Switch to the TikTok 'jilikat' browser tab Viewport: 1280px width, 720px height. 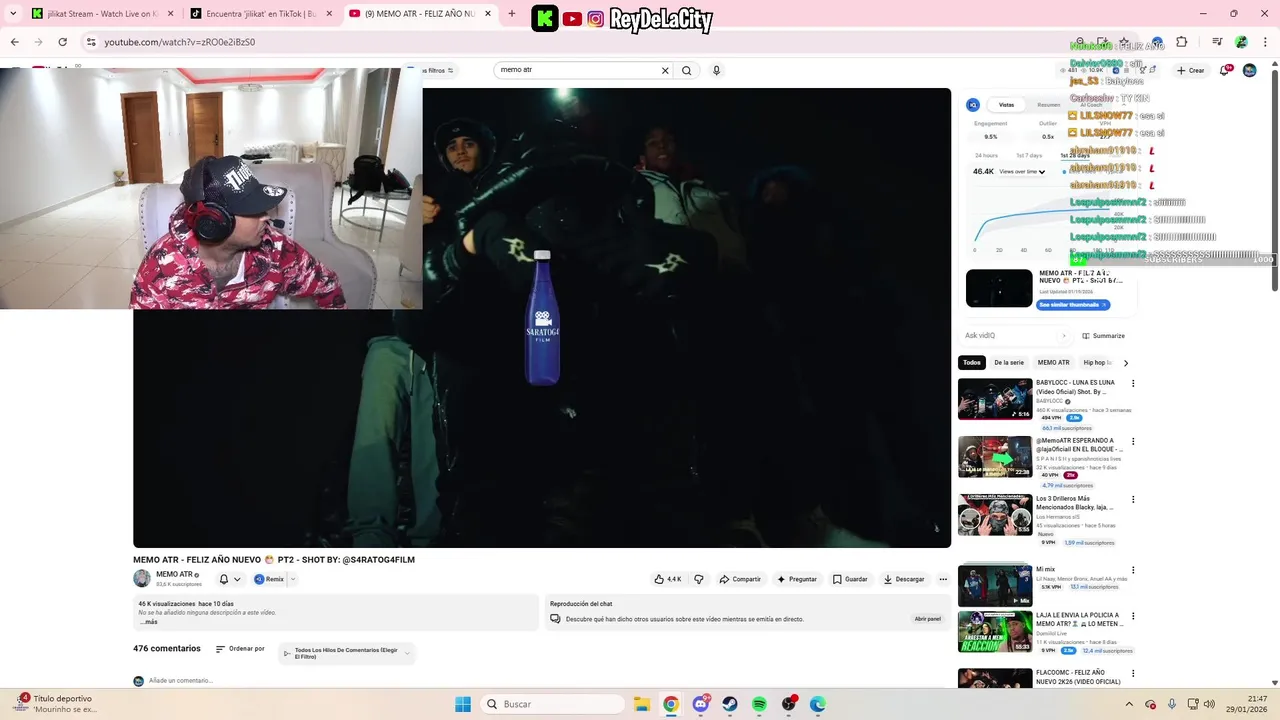click(260, 14)
